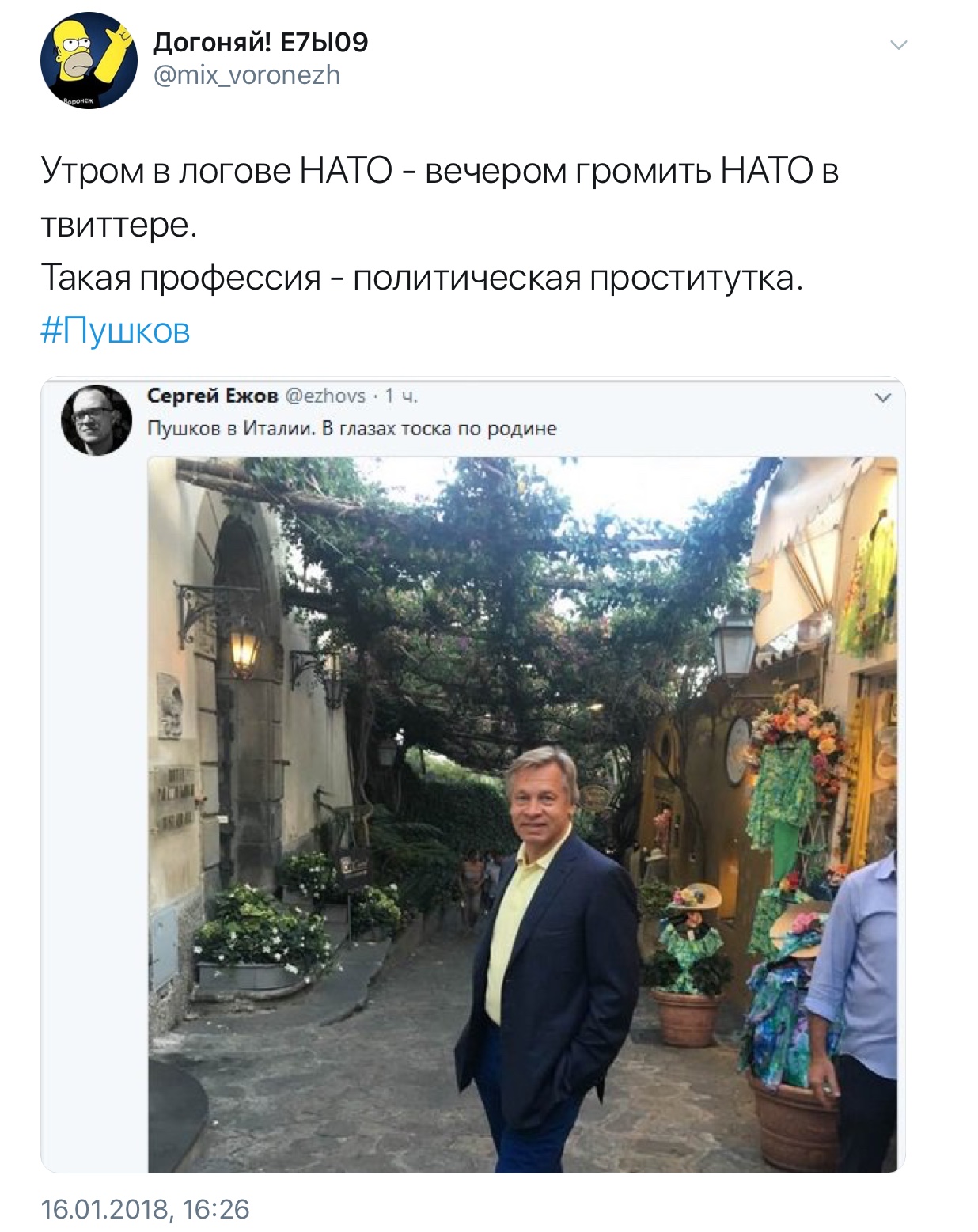This screenshot has height=1232, width=978.
Task: Expand the quoted tweet's chevron menu
Action: 883,398
